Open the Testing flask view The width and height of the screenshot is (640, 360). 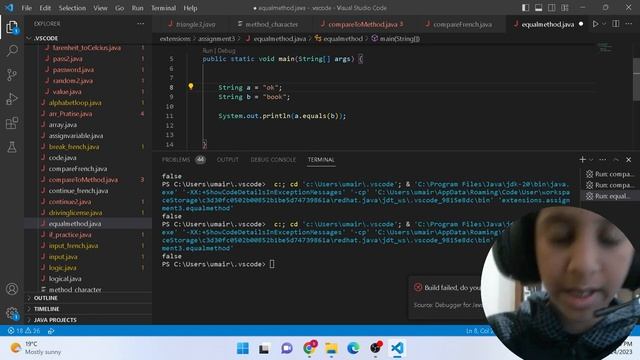tap(12, 147)
